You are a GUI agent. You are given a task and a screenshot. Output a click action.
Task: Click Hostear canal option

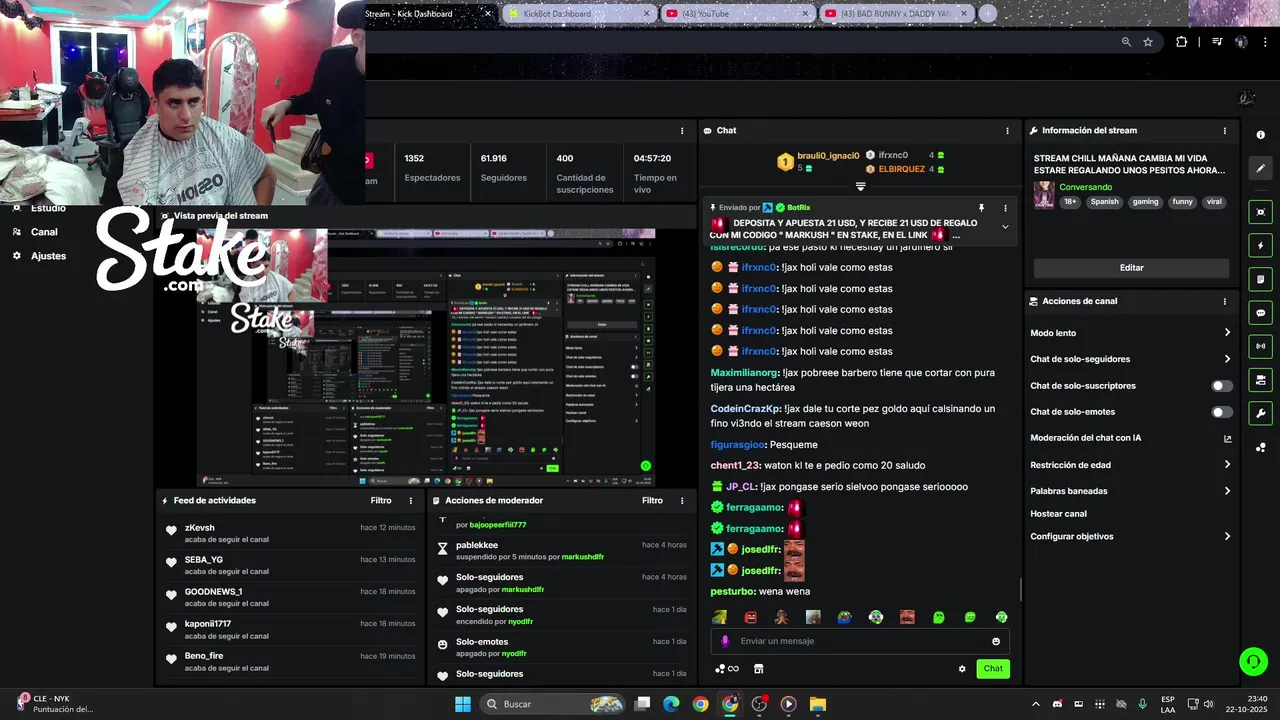[1058, 514]
